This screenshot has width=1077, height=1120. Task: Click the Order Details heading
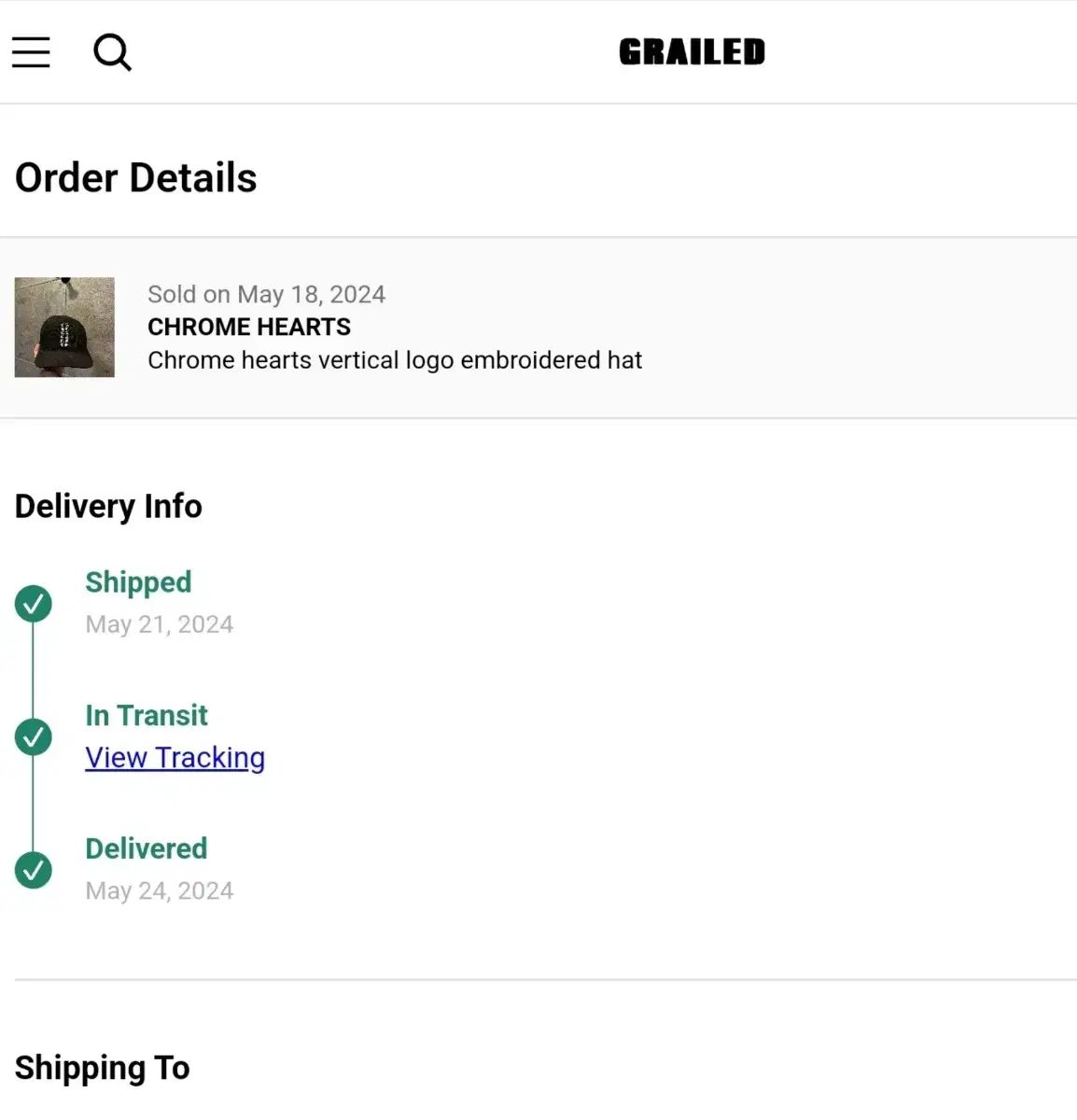(x=136, y=177)
